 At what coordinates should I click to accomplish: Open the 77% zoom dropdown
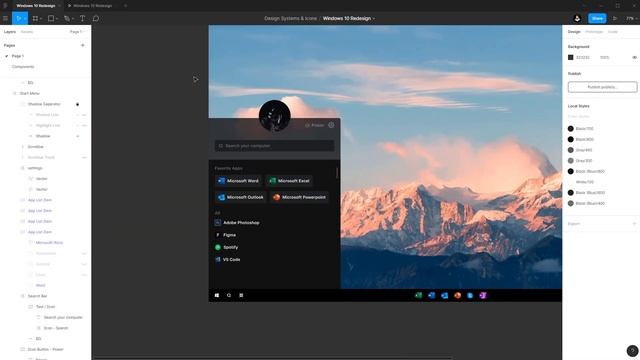point(632,18)
